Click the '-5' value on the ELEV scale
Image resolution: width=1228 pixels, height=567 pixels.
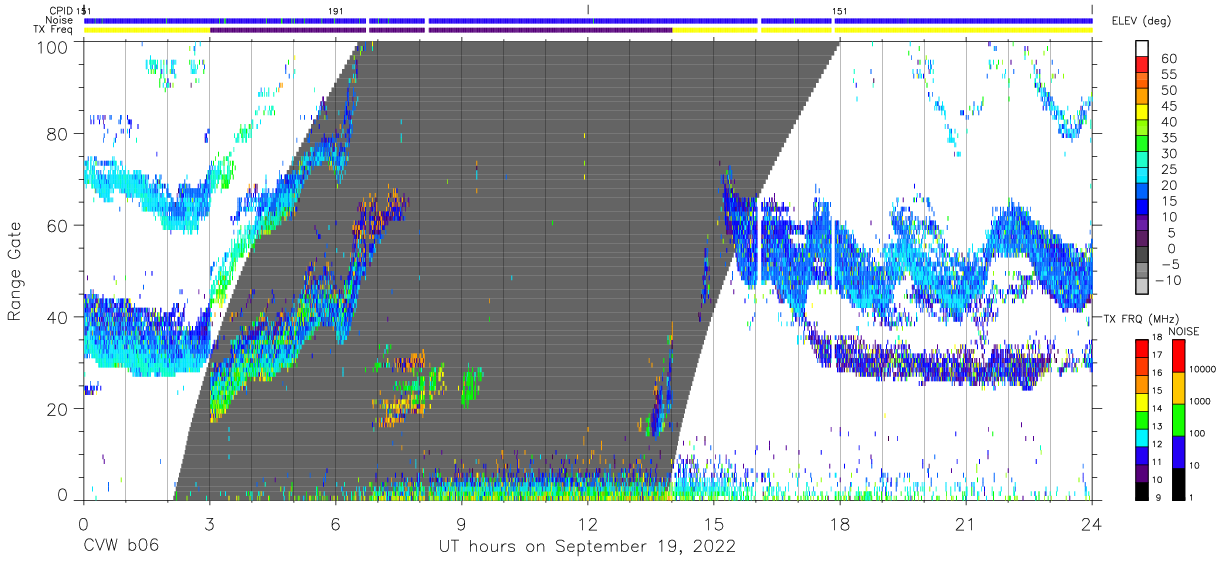tap(1173, 264)
